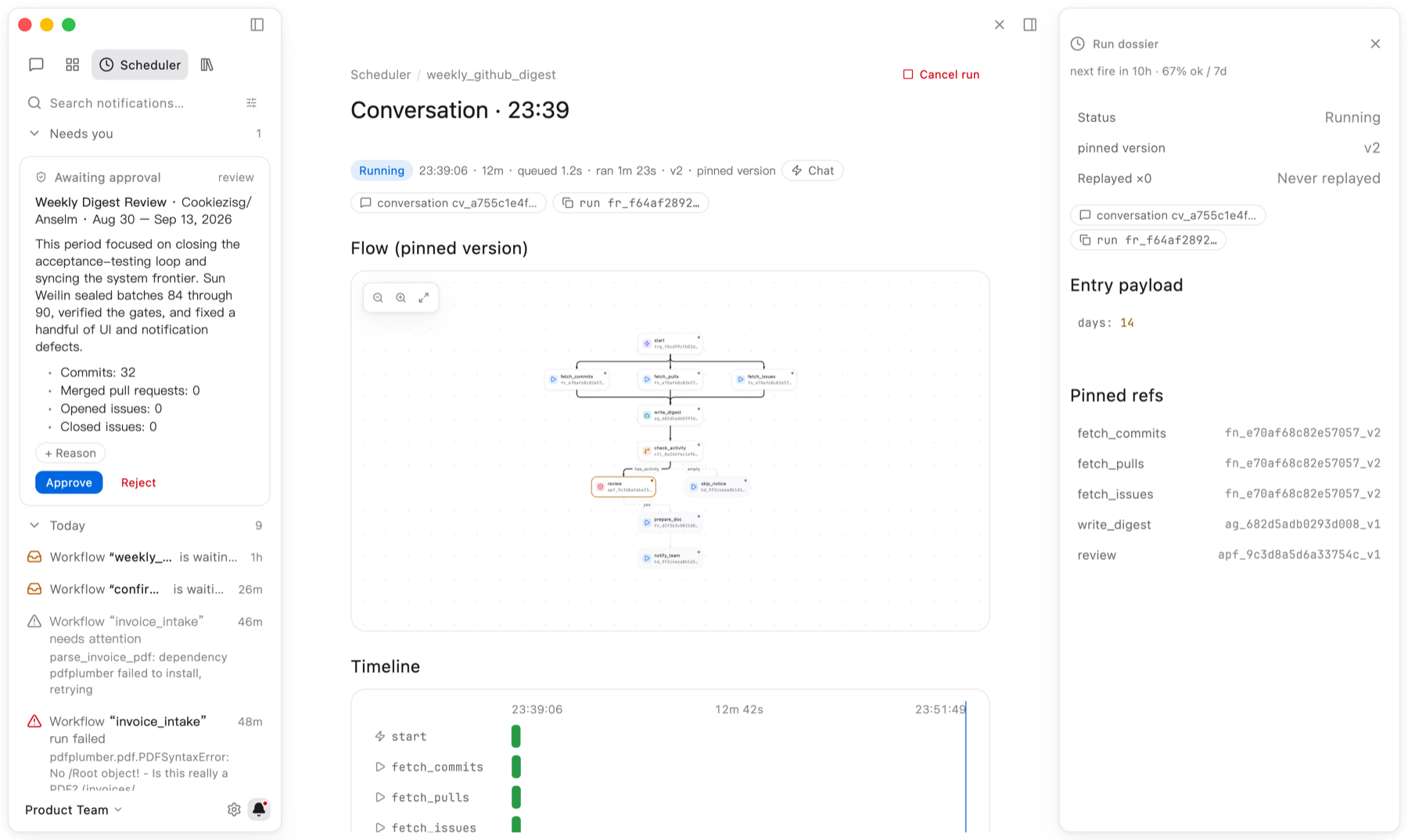
Task: Click the green fetch_pulls timeline bar
Action: [516, 798]
